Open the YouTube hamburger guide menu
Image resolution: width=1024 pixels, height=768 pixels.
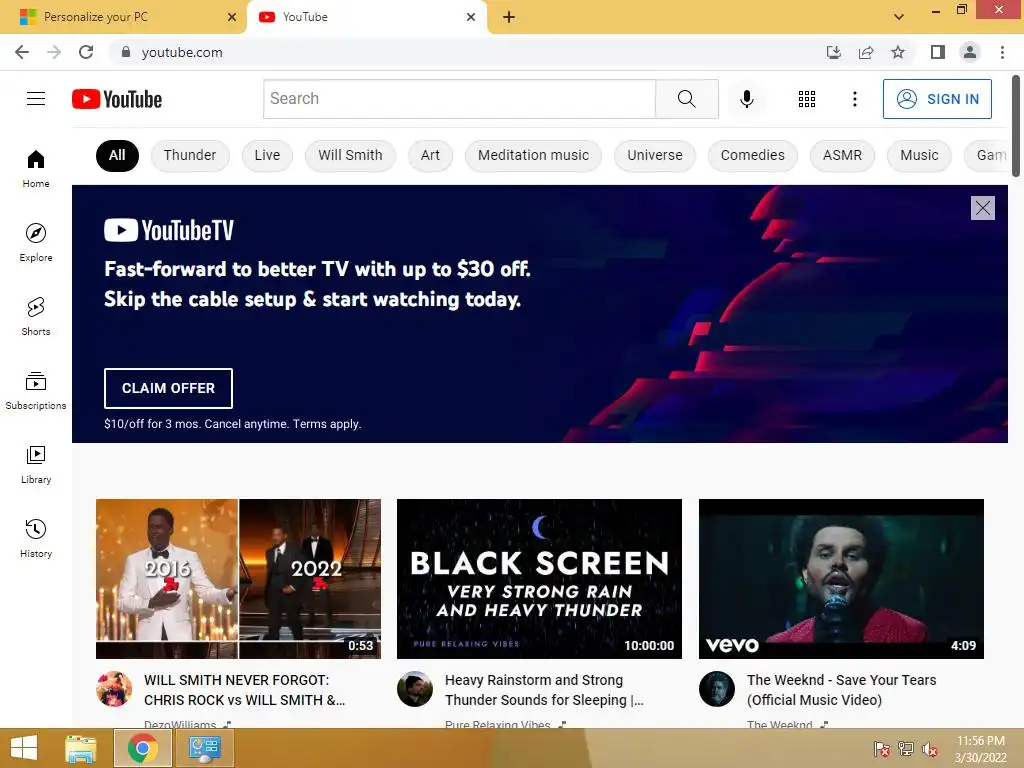[x=36, y=99]
